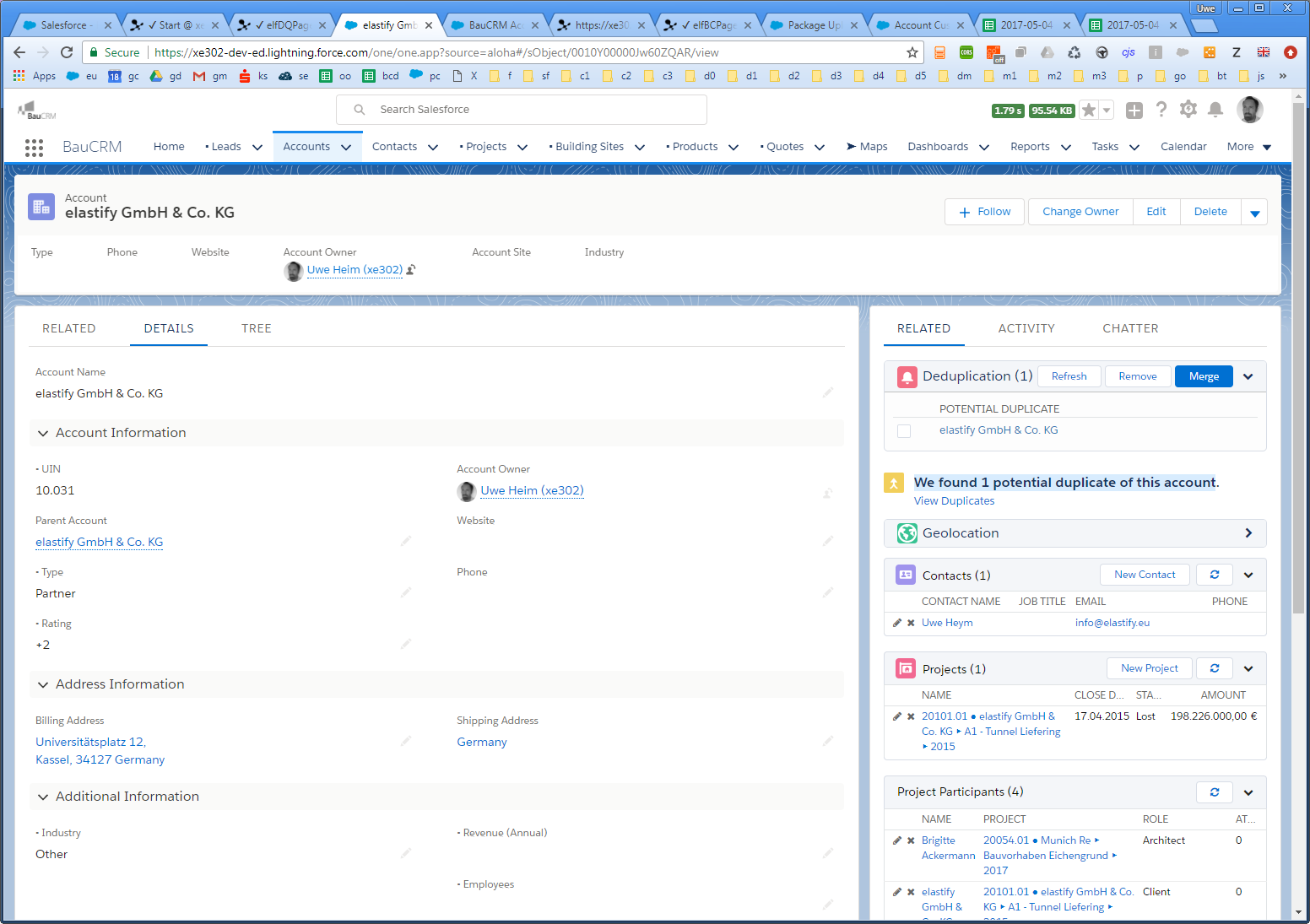The width and height of the screenshot is (1310, 924).
Task: Check the potential duplicate elastify checkbox
Action: [x=904, y=431]
